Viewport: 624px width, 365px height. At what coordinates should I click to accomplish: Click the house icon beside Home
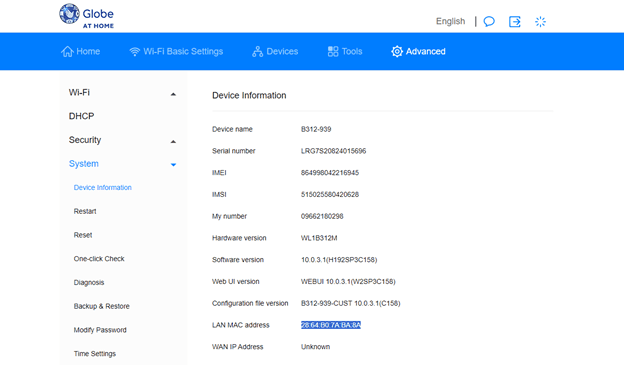pos(67,51)
